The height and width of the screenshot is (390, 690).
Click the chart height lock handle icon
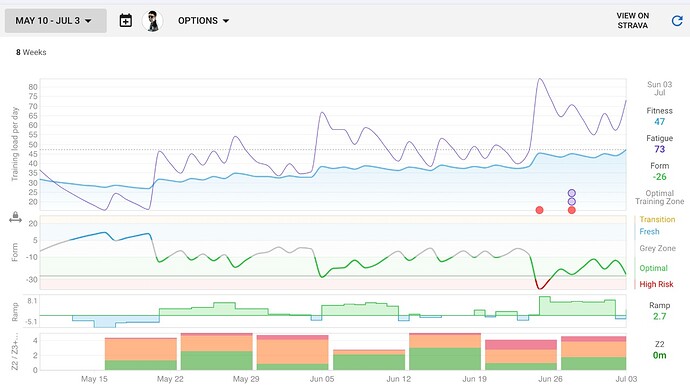click(x=15, y=217)
